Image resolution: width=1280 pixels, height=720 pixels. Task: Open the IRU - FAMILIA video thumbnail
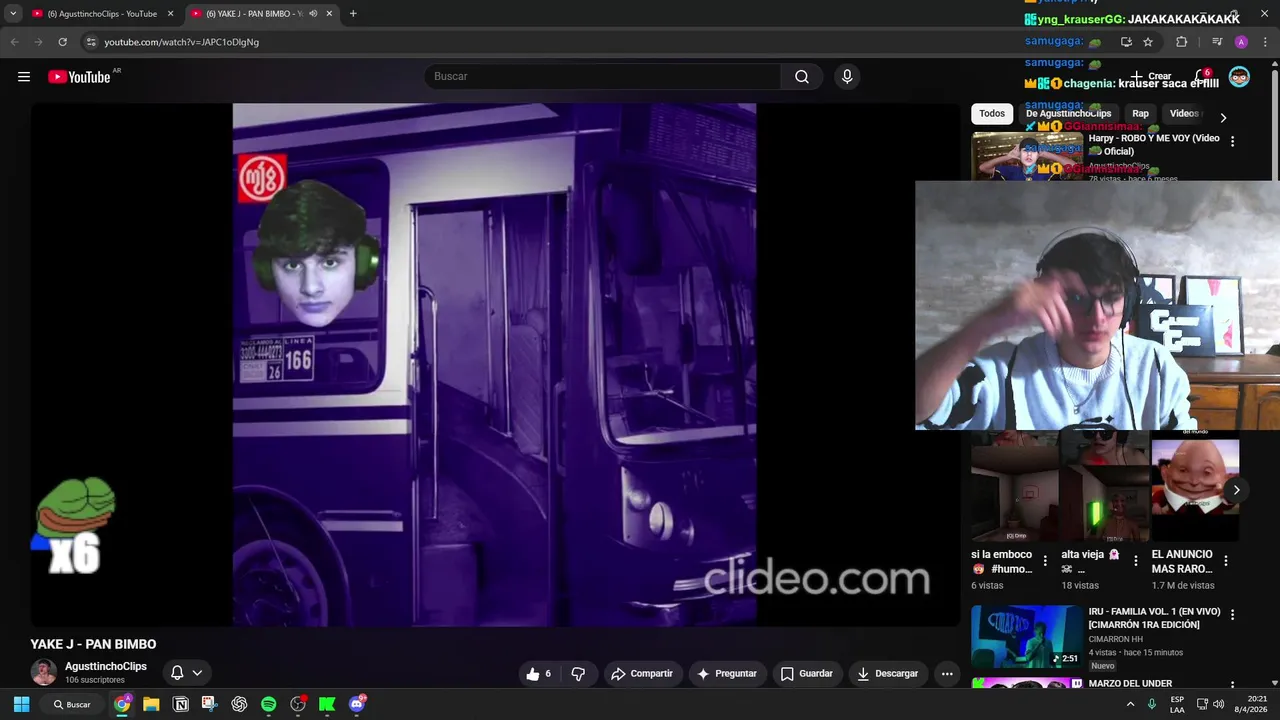(1027, 636)
